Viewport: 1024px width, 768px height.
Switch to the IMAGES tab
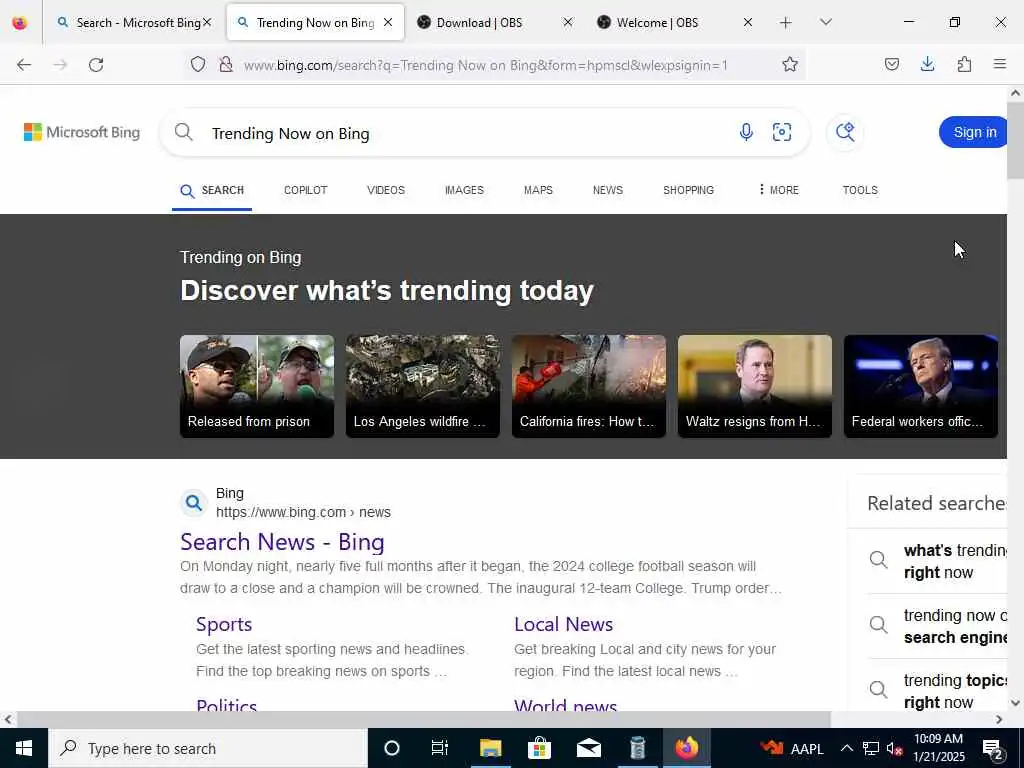tap(464, 191)
